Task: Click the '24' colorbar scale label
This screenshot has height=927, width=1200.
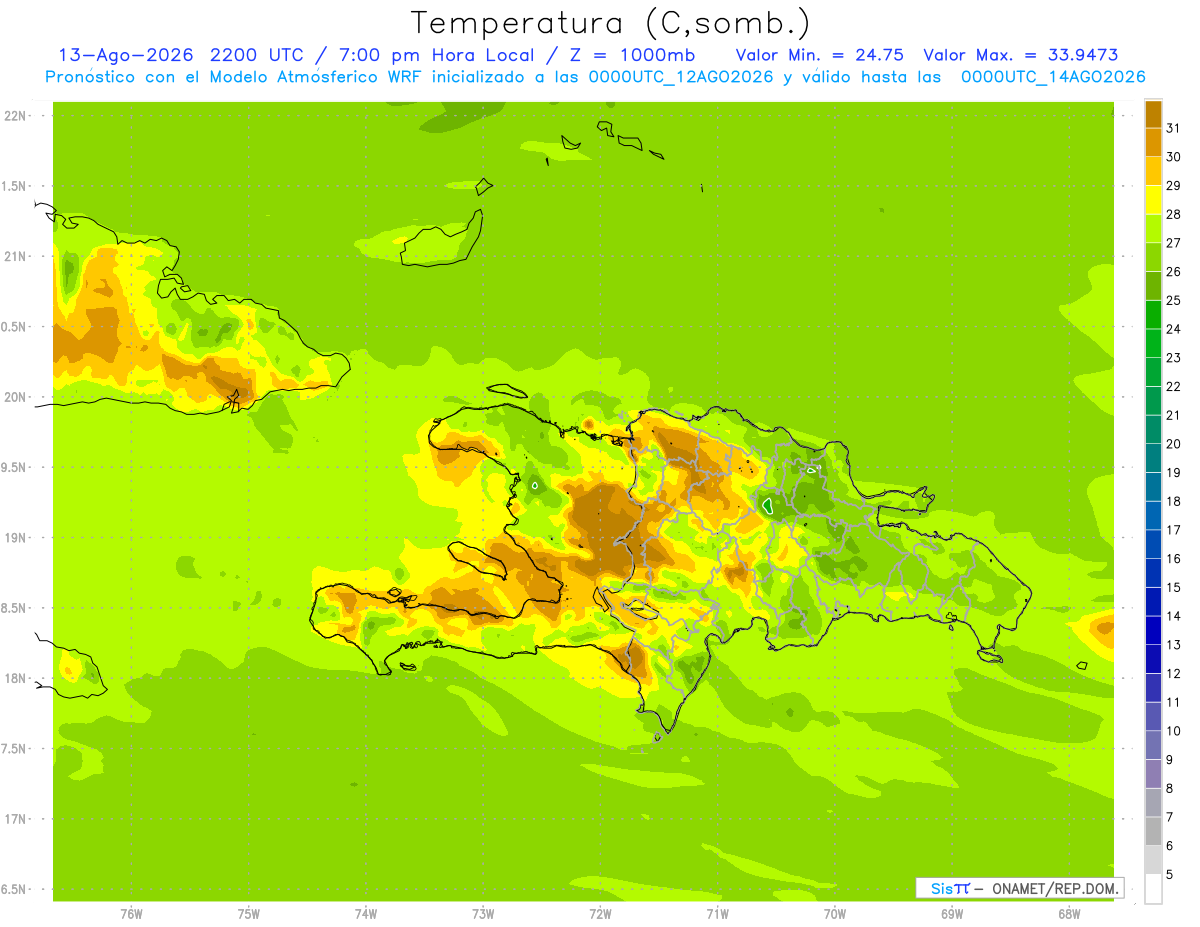Action: coord(1174,329)
